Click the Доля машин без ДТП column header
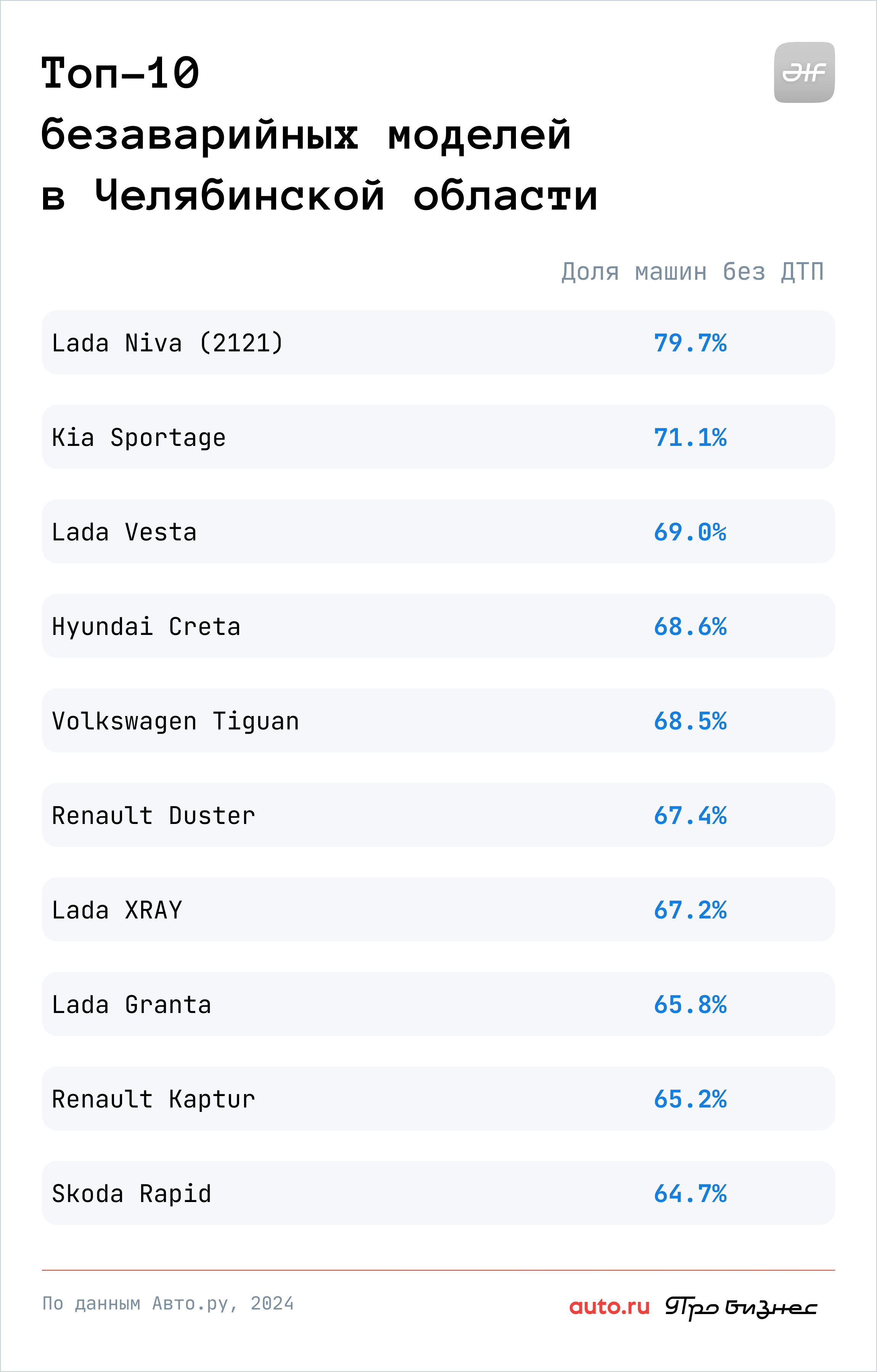This screenshot has width=877, height=1372. pyautogui.click(x=692, y=272)
